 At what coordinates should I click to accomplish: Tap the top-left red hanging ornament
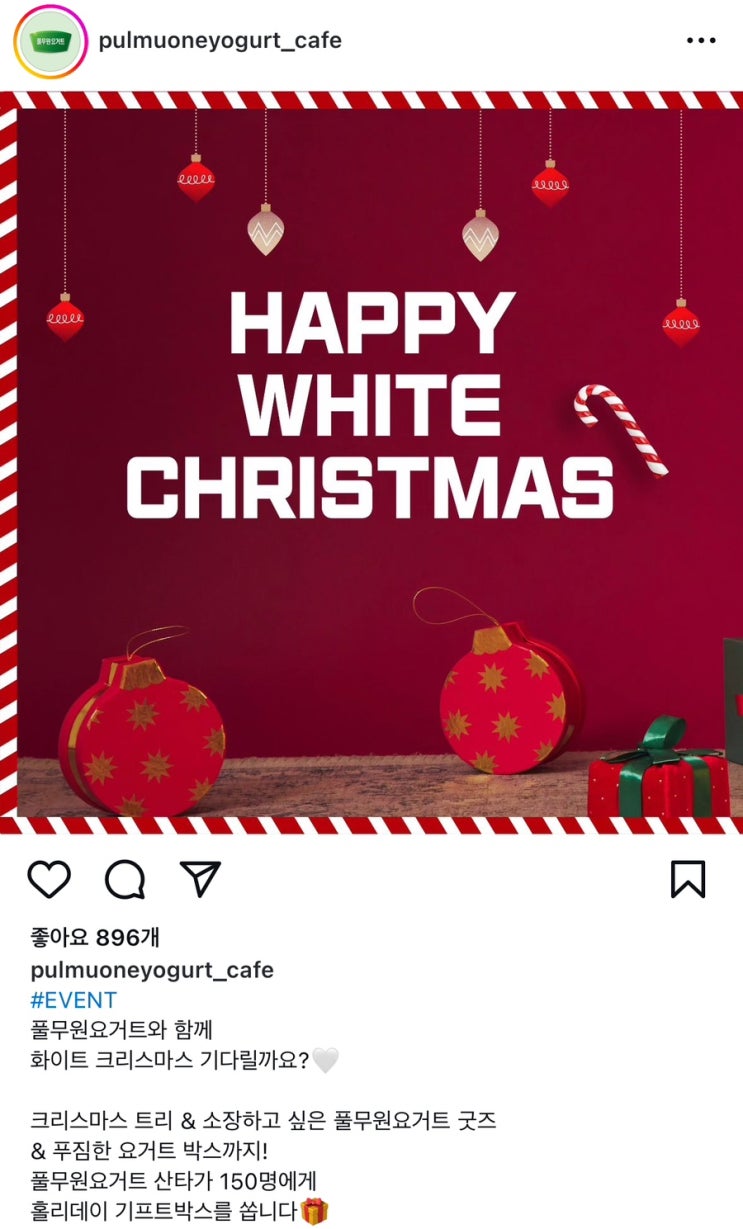(196, 178)
